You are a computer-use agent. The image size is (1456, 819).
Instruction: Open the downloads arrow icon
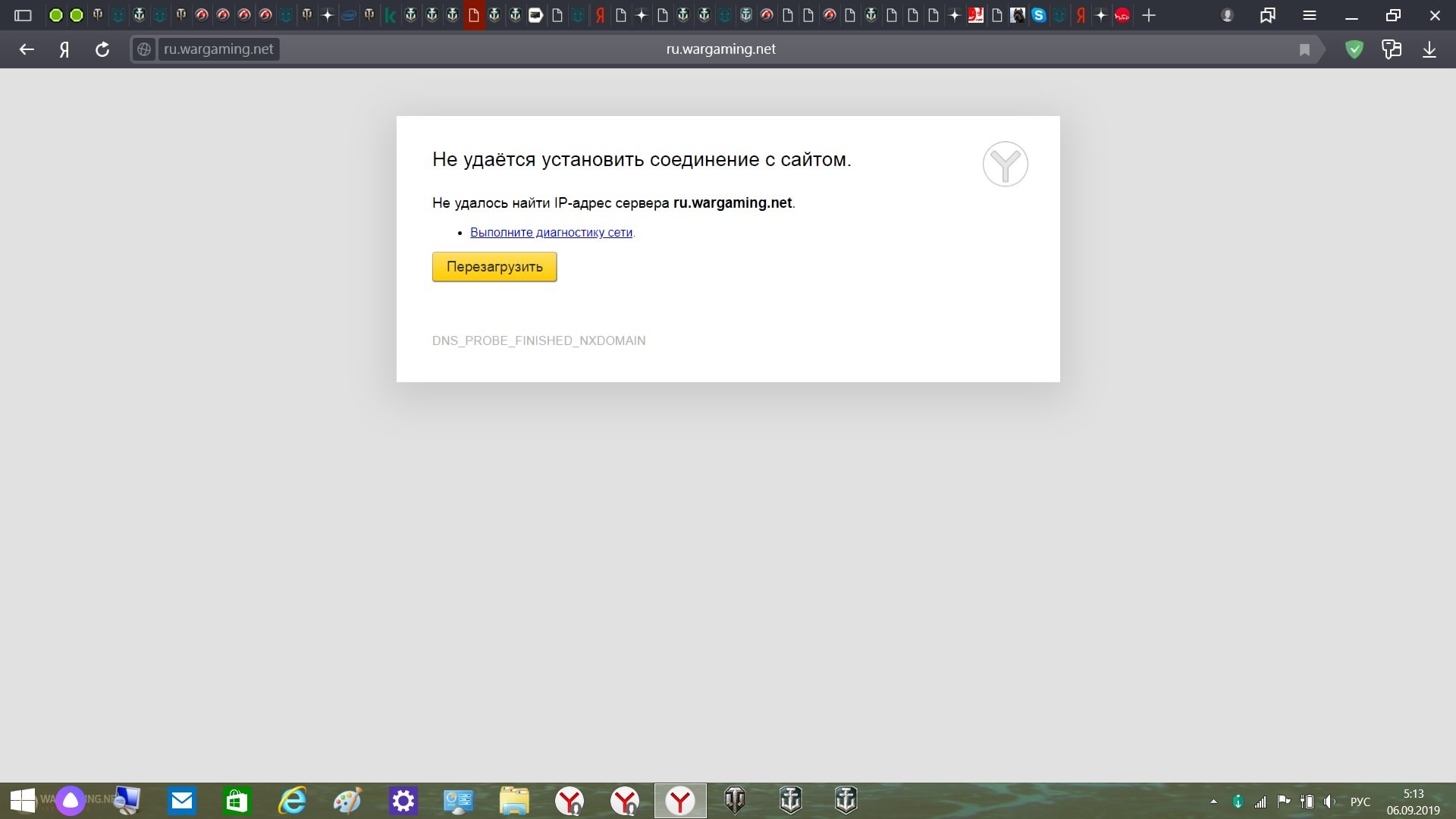point(1429,49)
